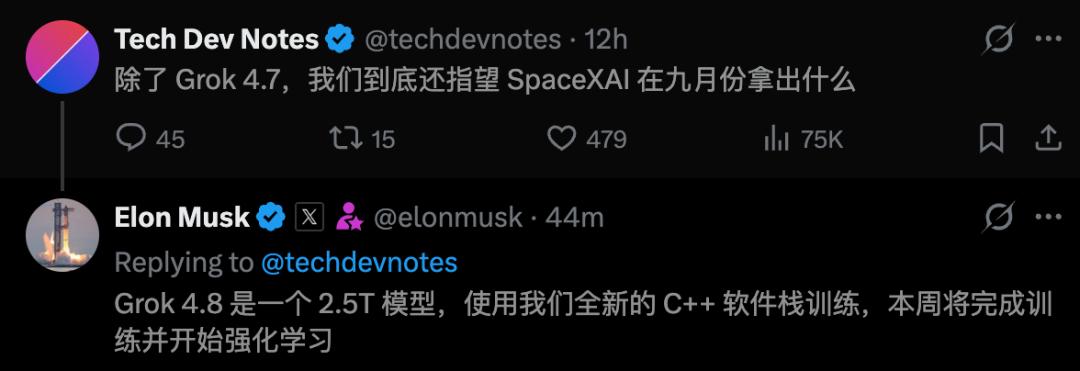
Task: Bookmark the Tech Dev Notes tweet
Action: (991, 139)
